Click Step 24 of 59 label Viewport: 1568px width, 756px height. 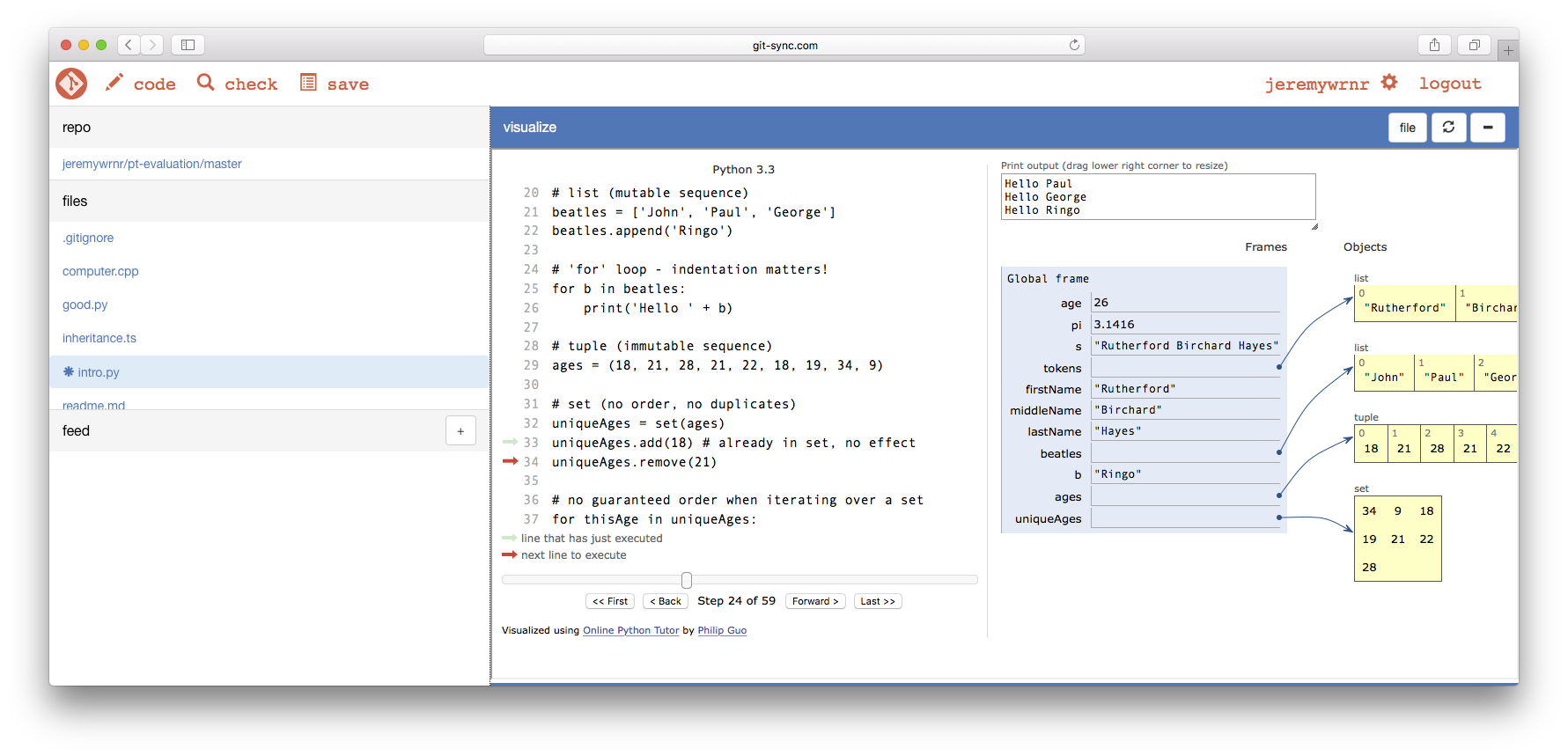point(736,601)
